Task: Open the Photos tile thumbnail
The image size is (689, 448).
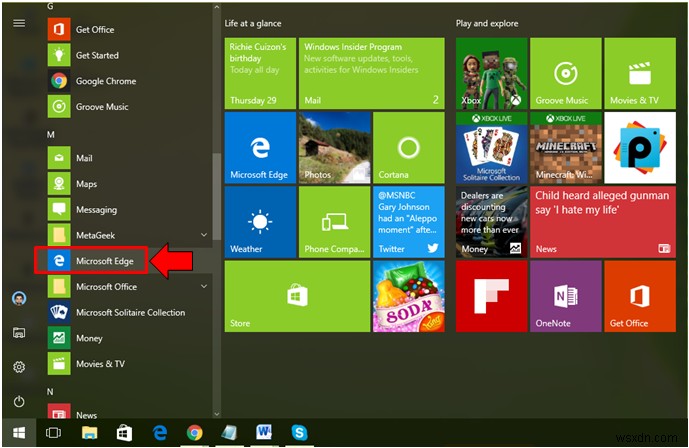Action: (334, 147)
